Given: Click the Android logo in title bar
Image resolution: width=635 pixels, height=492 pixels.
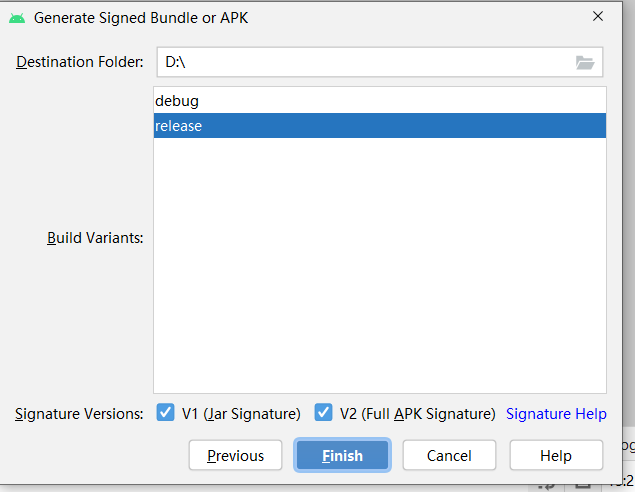Looking at the screenshot, I should point(17,17).
